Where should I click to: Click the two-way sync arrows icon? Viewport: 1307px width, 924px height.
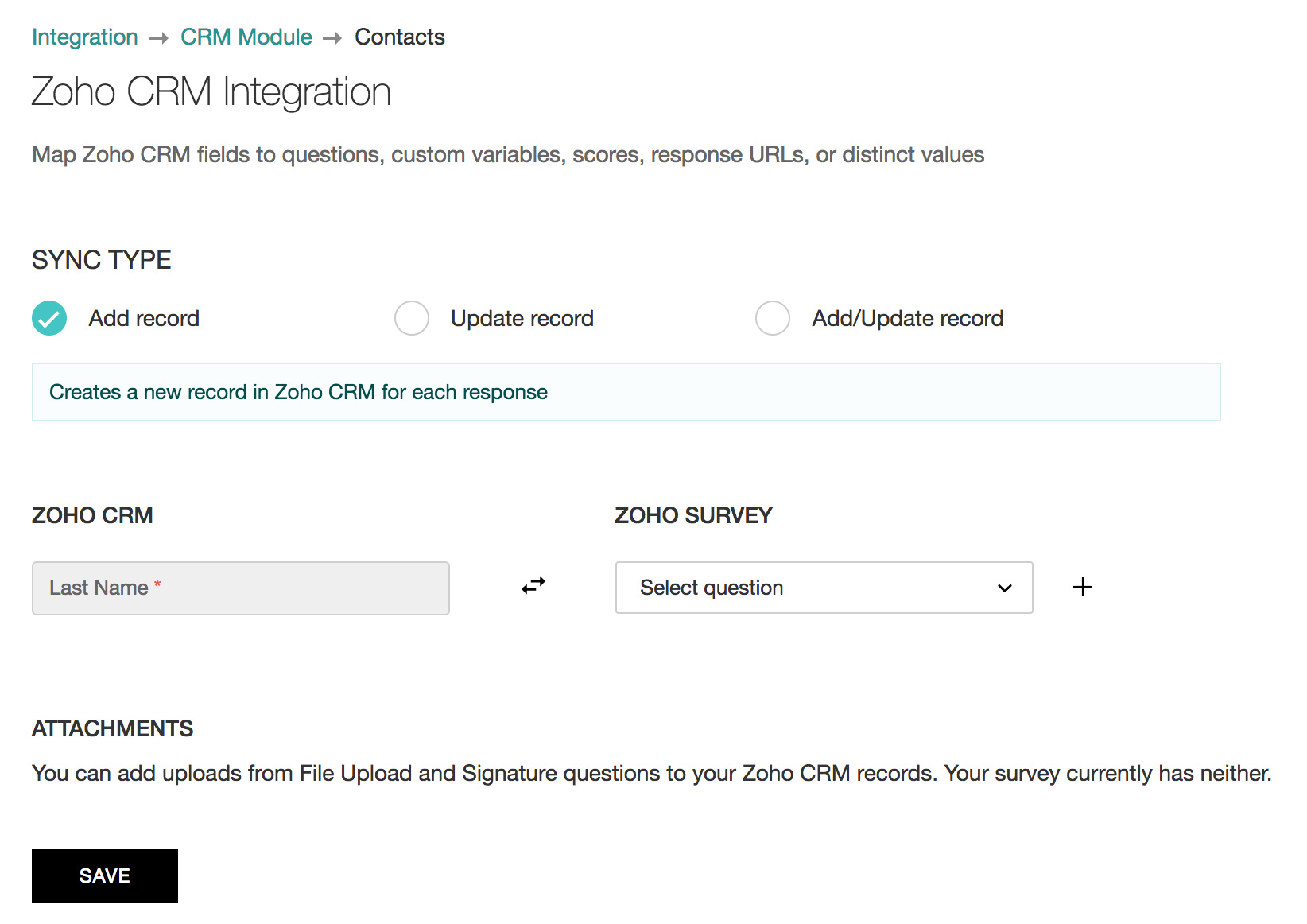tap(533, 586)
